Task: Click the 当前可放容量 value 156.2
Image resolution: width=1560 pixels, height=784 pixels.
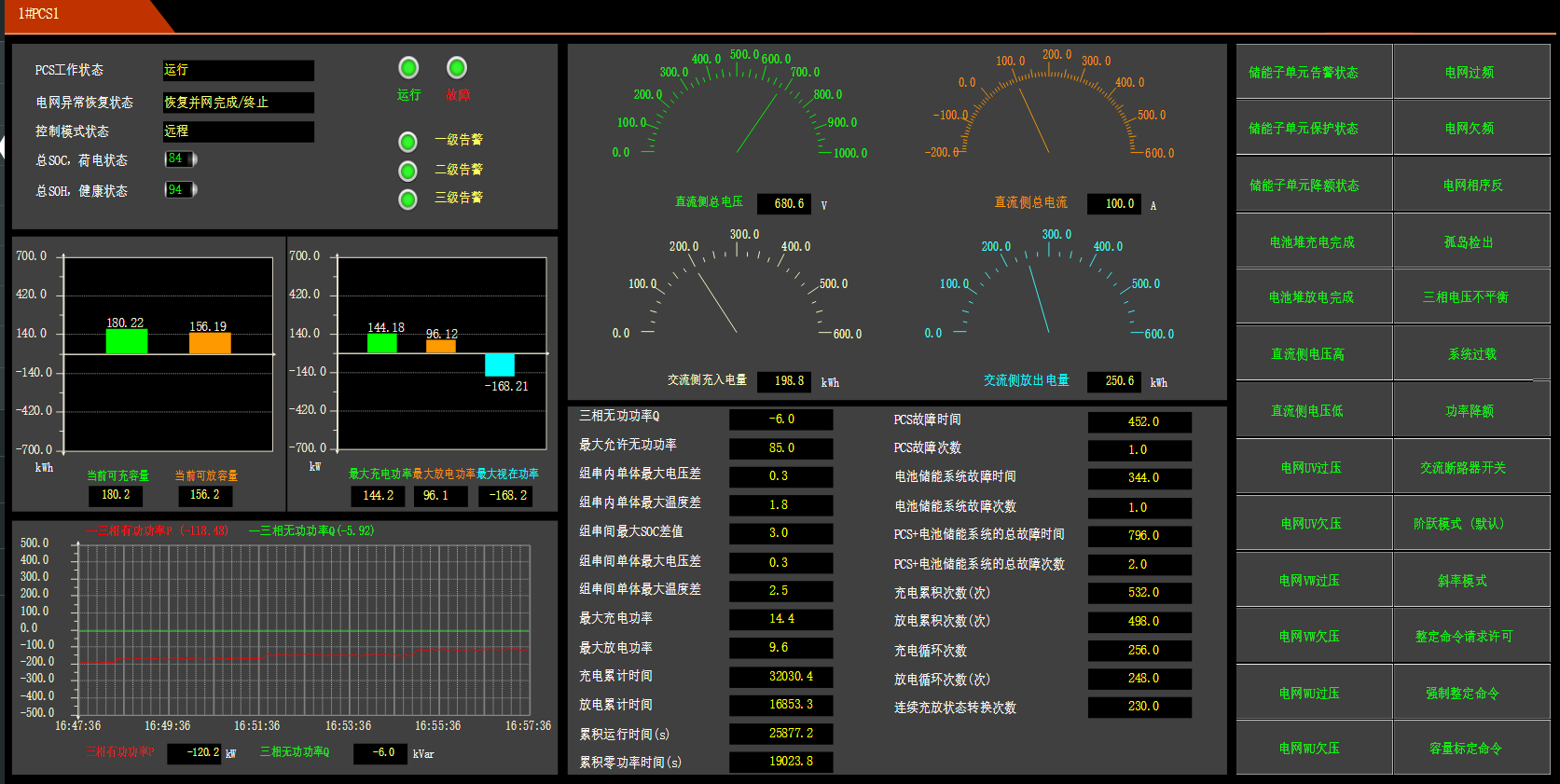Action: [x=205, y=495]
